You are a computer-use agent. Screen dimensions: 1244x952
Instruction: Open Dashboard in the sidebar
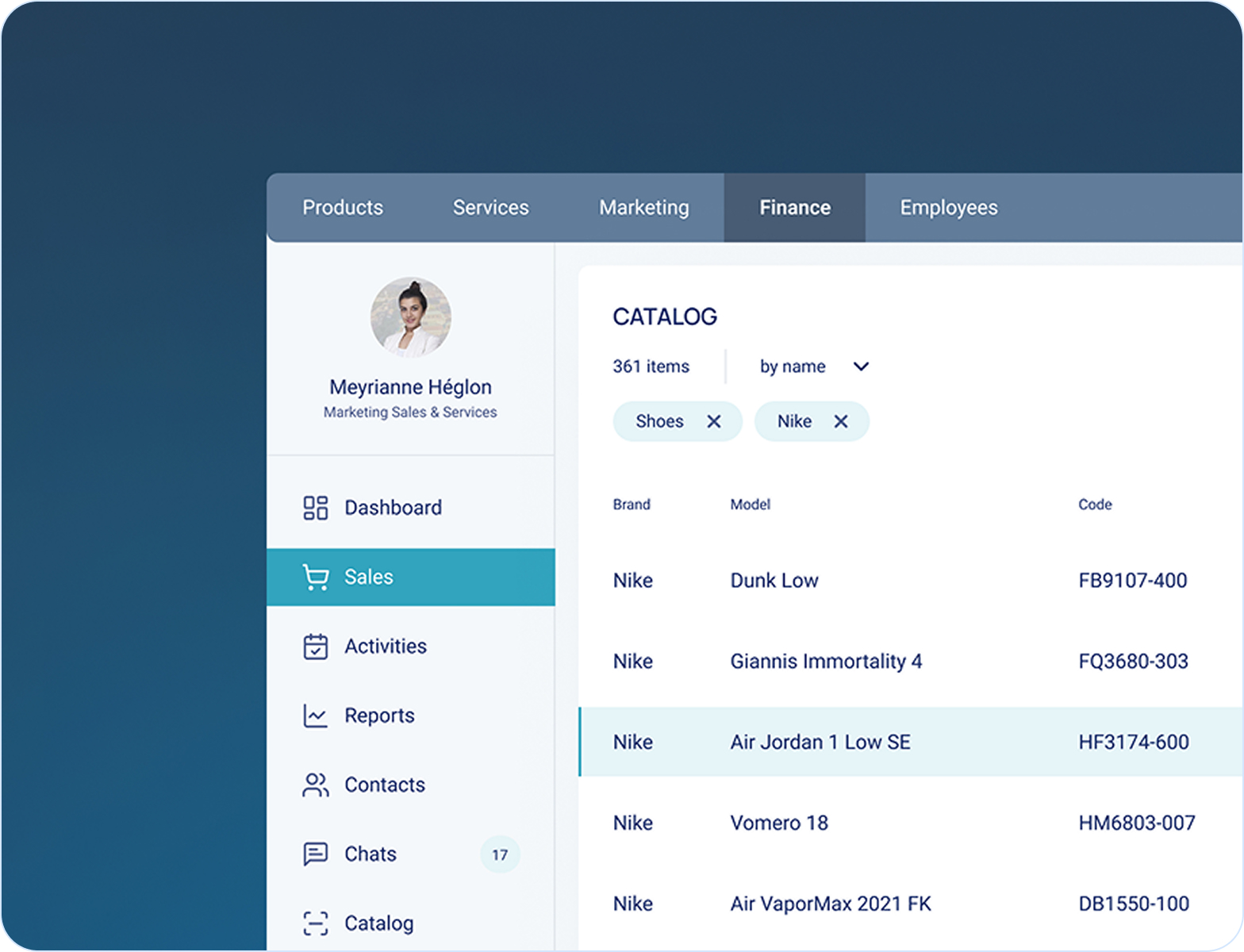click(411, 508)
